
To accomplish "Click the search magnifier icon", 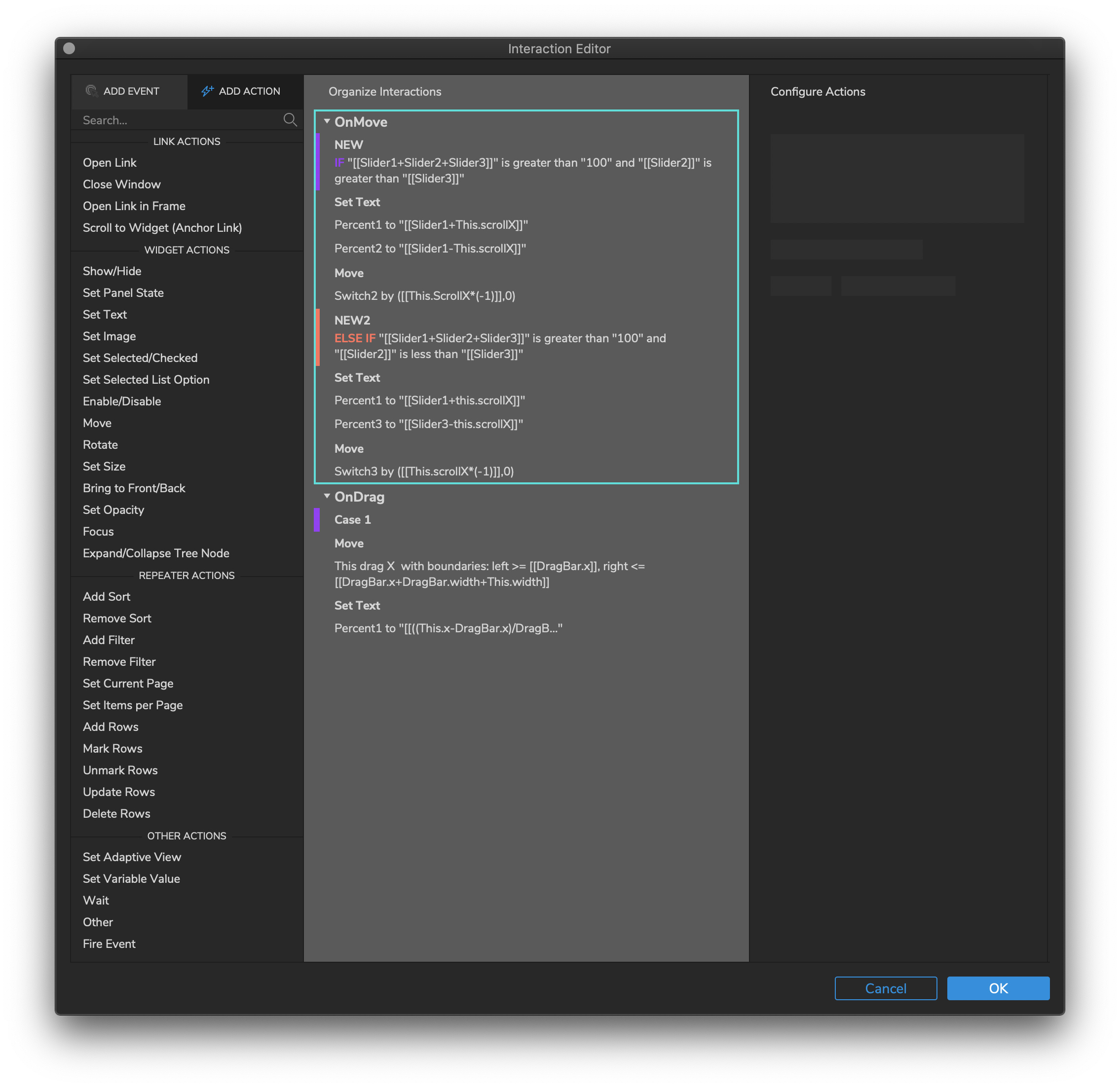I will point(290,119).
